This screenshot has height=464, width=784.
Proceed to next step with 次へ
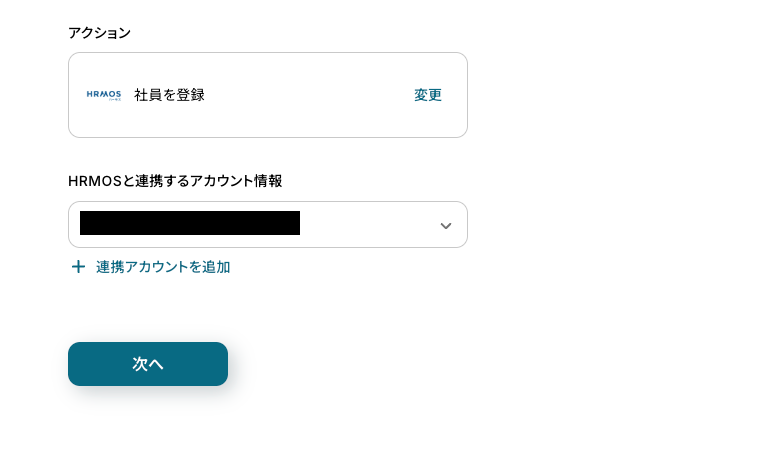pos(148,364)
